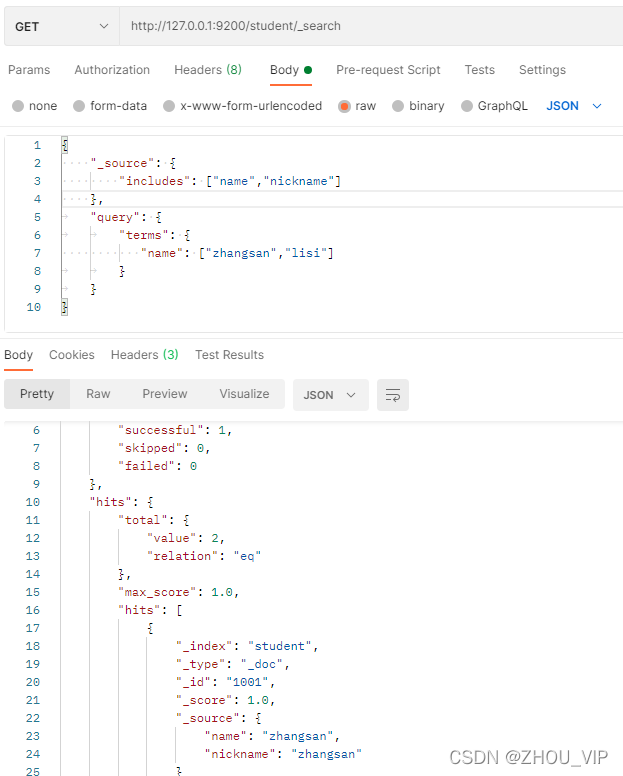Click the "_id": "1001" line

pyautogui.click(x=225, y=682)
